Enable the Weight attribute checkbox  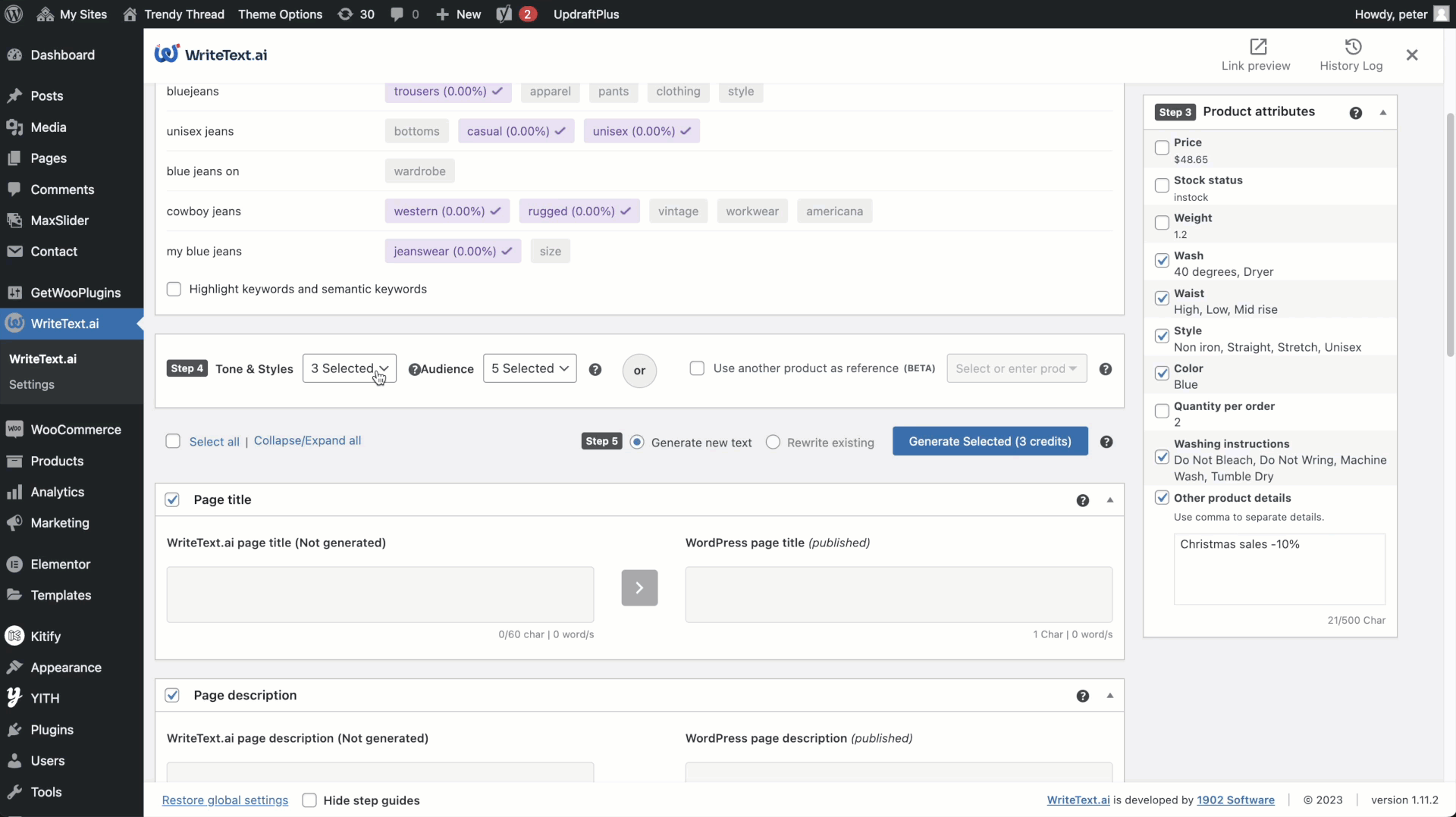[x=1162, y=223]
